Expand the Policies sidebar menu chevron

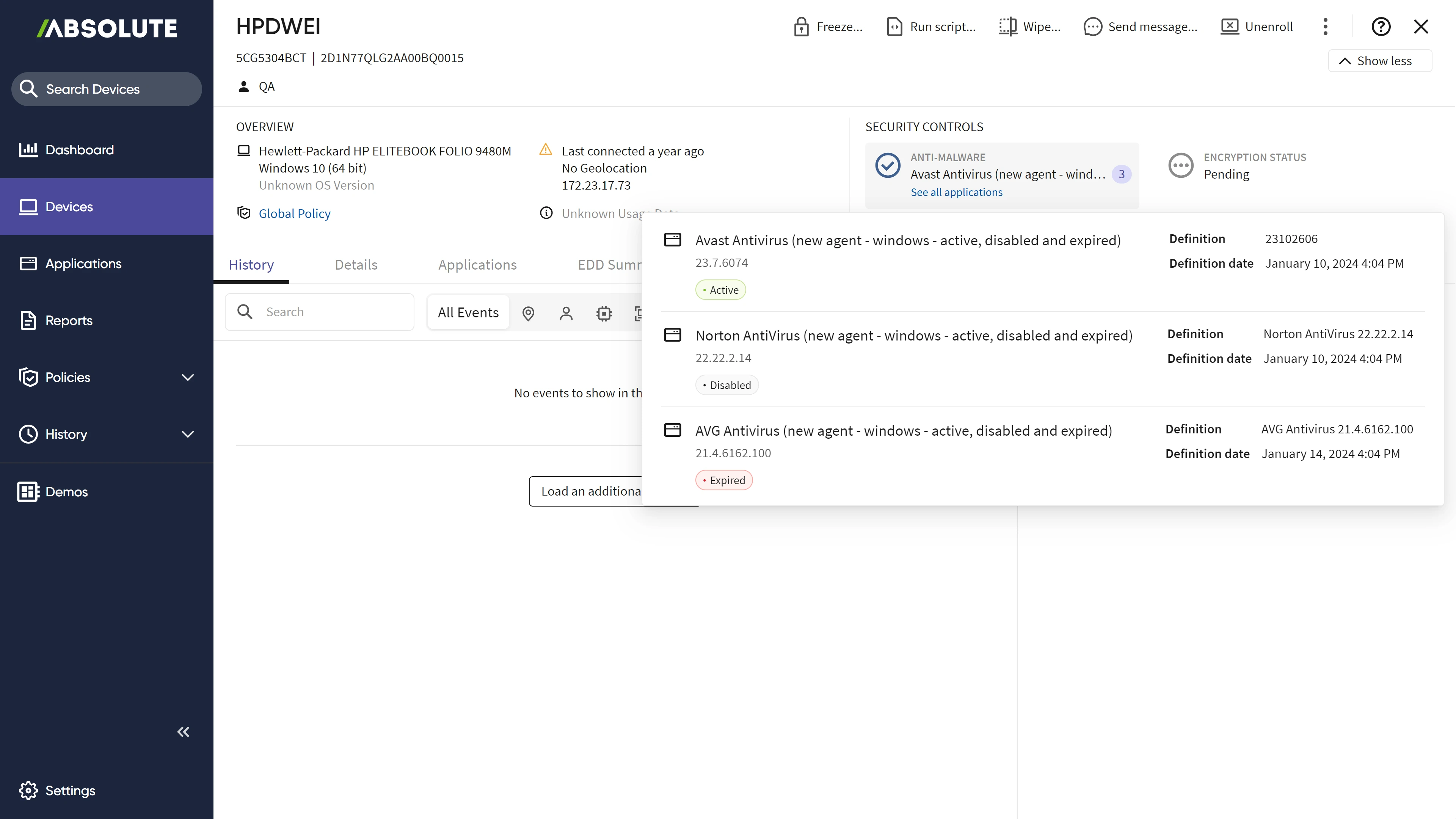(x=188, y=378)
